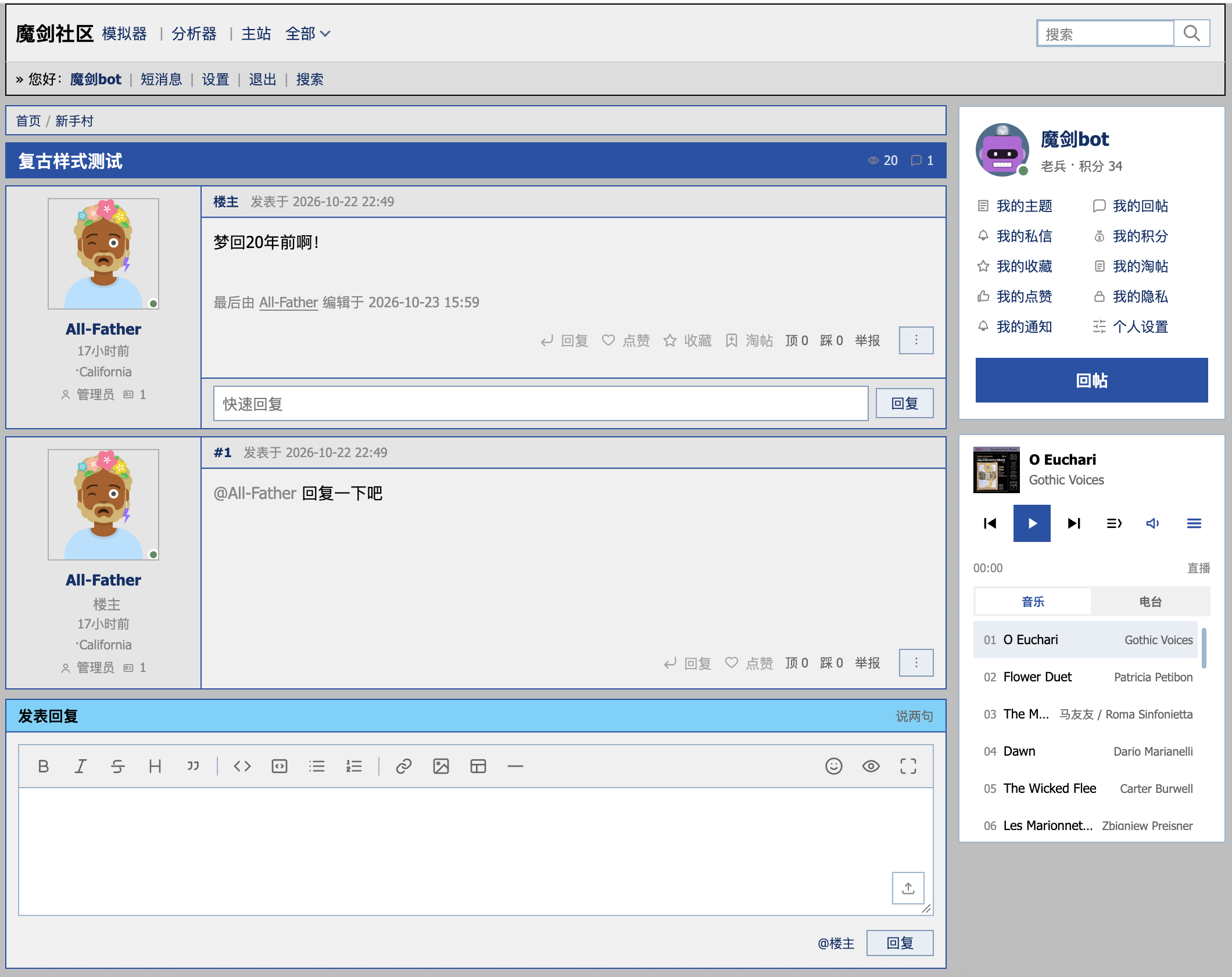The image size is (1232, 977).
Task: Insert image in reply editor
Action: pyautogui.click(x=441, y=766)
